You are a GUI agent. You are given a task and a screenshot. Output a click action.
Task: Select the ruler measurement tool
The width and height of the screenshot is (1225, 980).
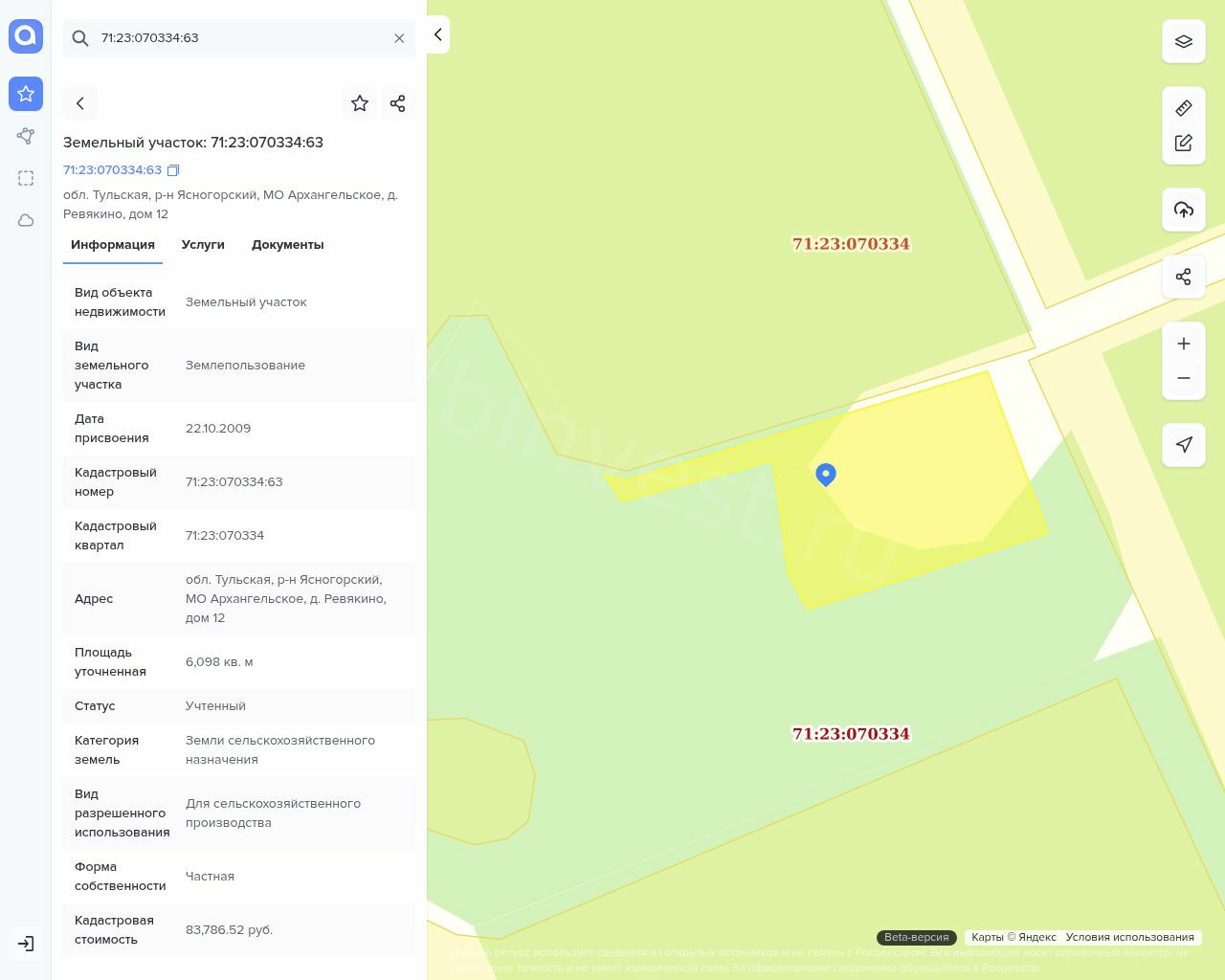pos(1183,108)
